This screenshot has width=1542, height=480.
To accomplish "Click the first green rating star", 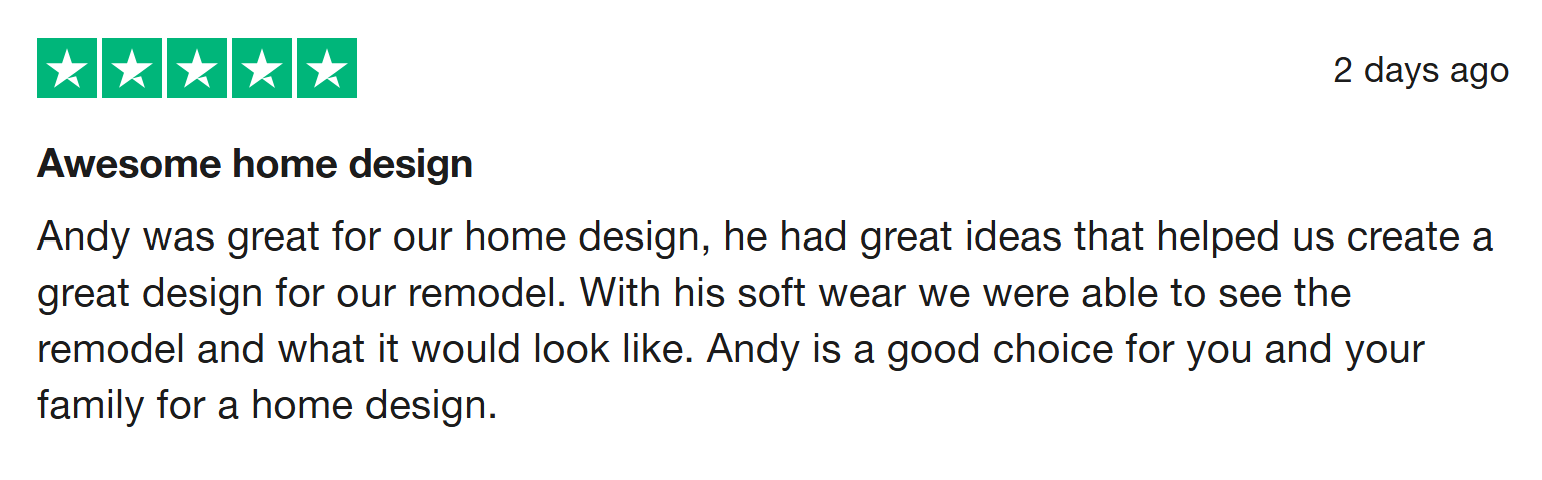I will 67,68.
